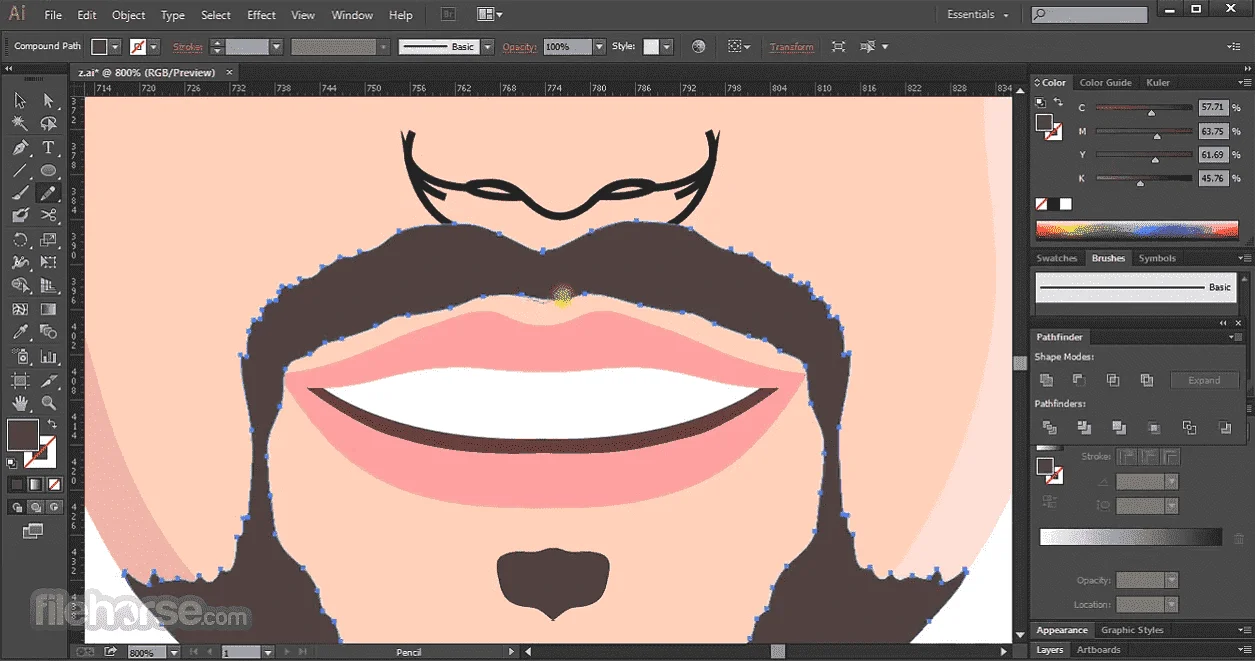
Task: Select the Pencil tool
Action: (x=48, y=193)
